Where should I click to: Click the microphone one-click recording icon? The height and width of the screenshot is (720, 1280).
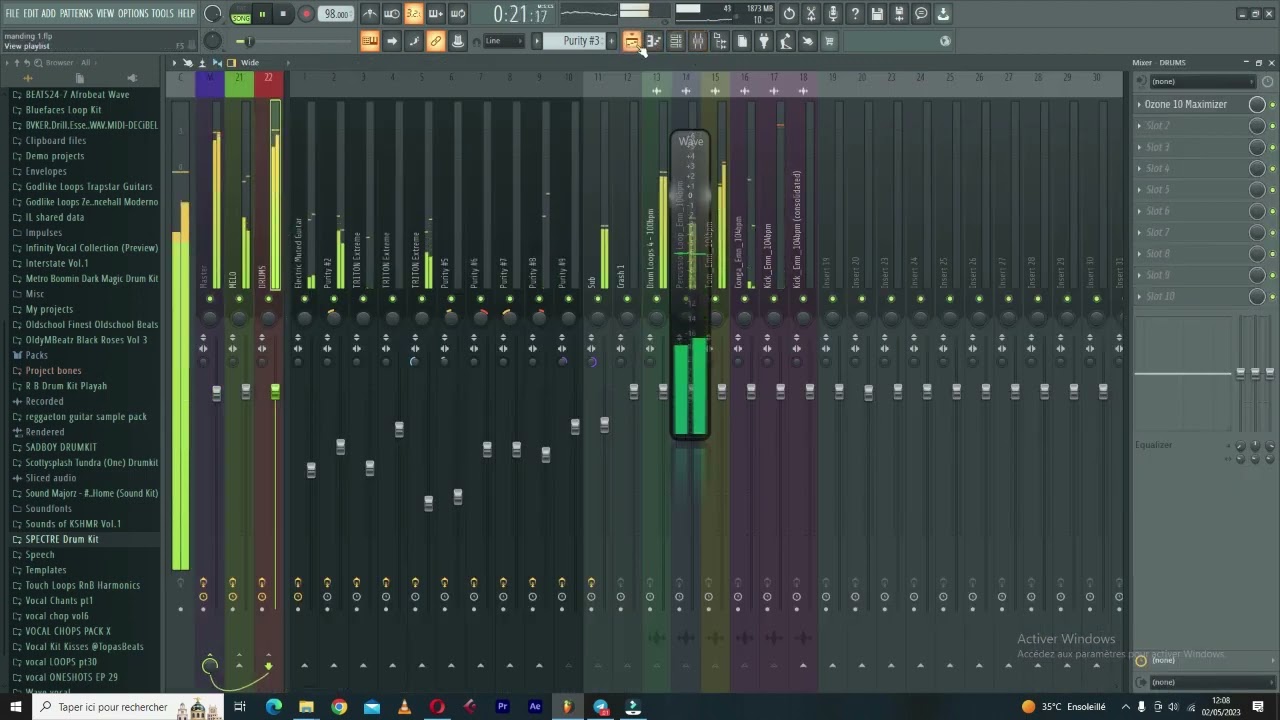pos(833,14)
